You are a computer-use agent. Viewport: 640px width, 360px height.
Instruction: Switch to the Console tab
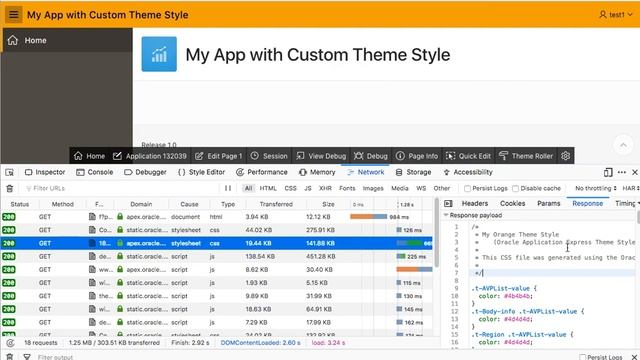coord(95,172)
